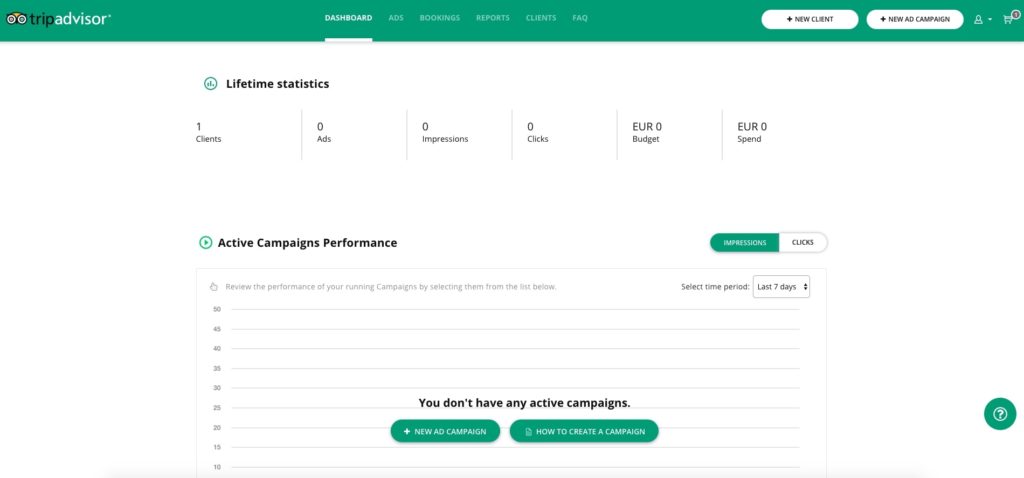1024x478 pixels.
Task: Open the Ads tab
Action: pos(396,18)
